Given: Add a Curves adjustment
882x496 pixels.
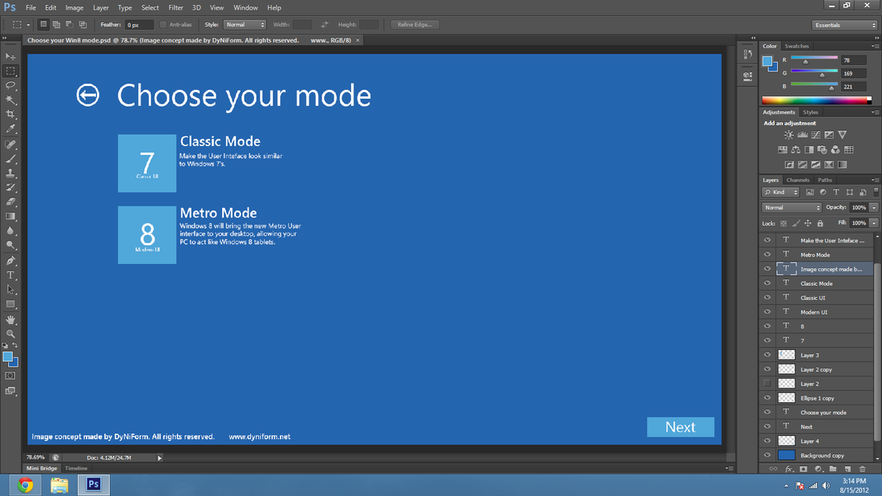Looking at the screenshot, I should coord(816,135).
